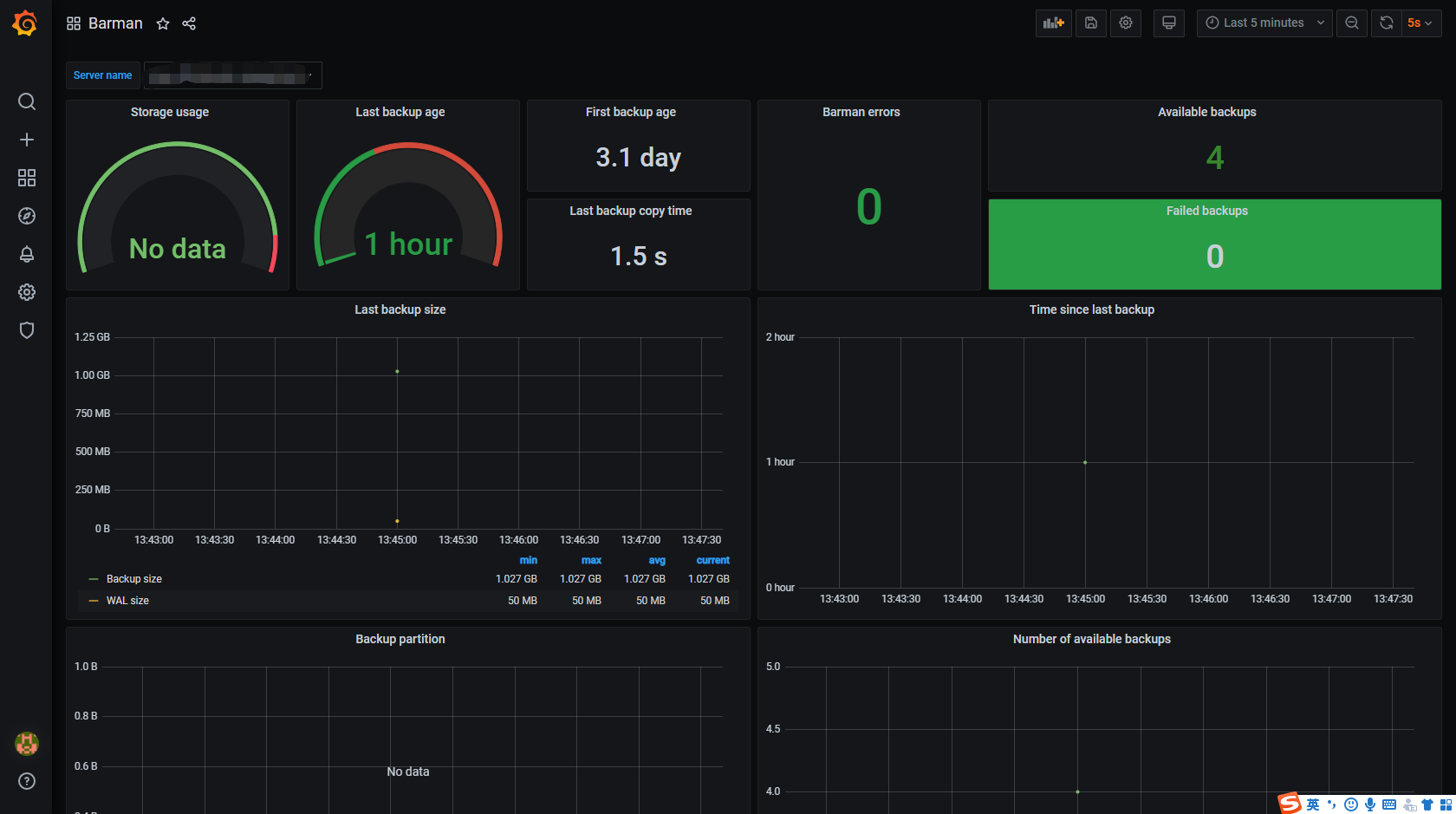1456x814 pixels.
Task: Click the Create plus icon in sidebar
Action: pyautogui.click(x=27, y=140)
